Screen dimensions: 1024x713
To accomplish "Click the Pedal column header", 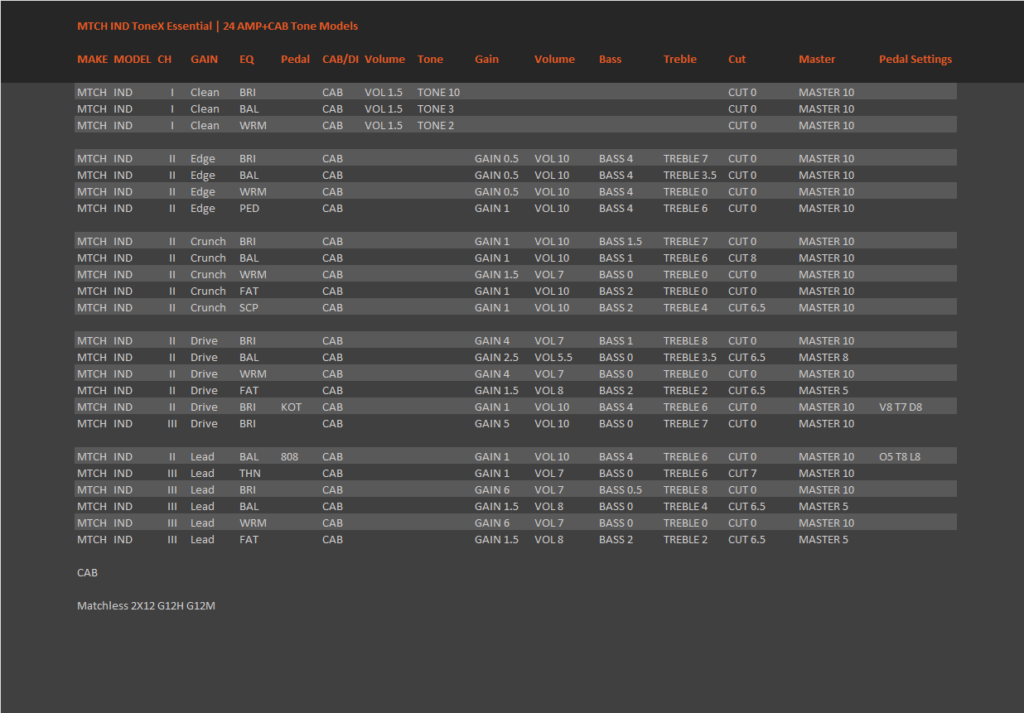I will click(x=295, y=59).
